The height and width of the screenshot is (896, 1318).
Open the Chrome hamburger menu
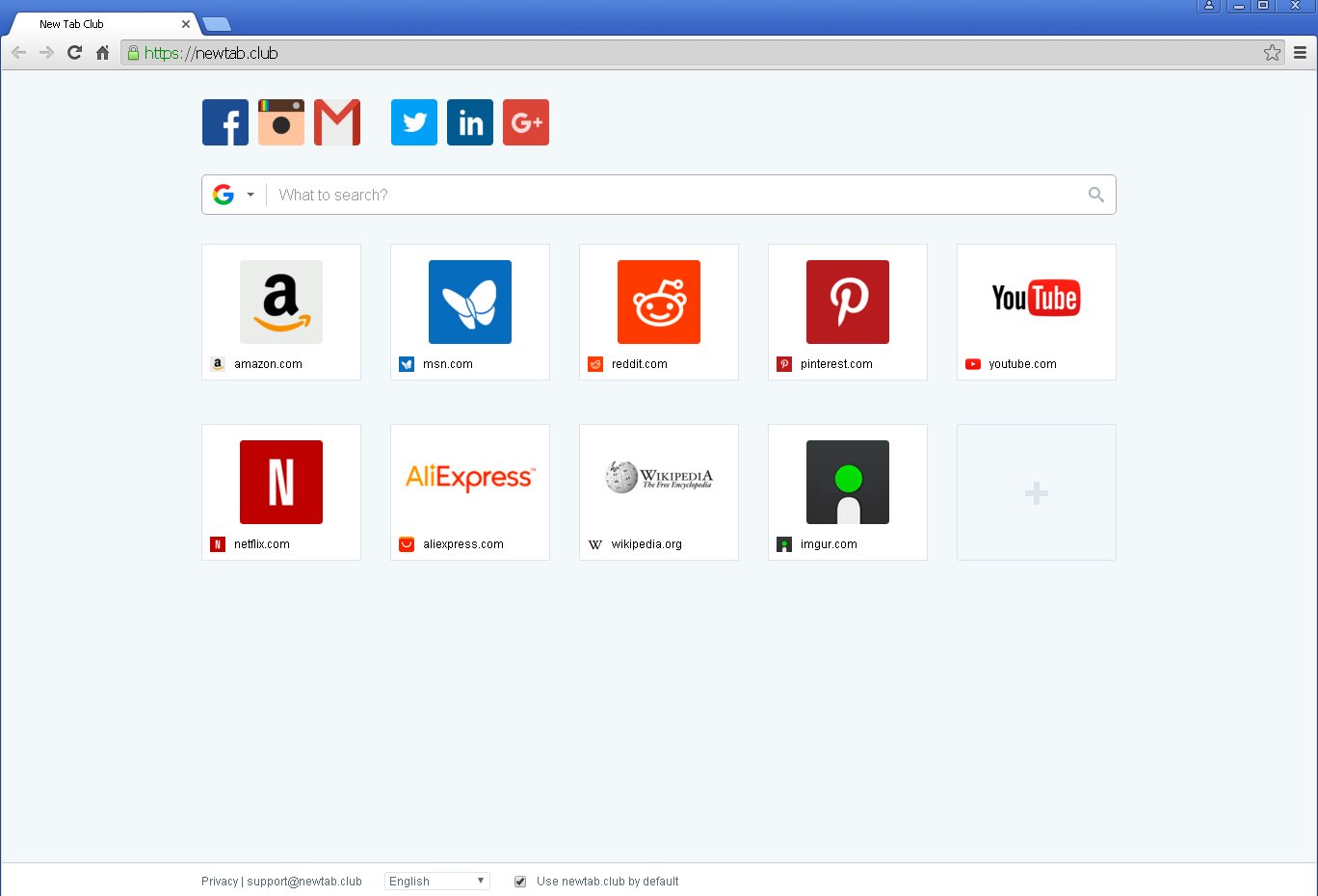point(1300,53)
